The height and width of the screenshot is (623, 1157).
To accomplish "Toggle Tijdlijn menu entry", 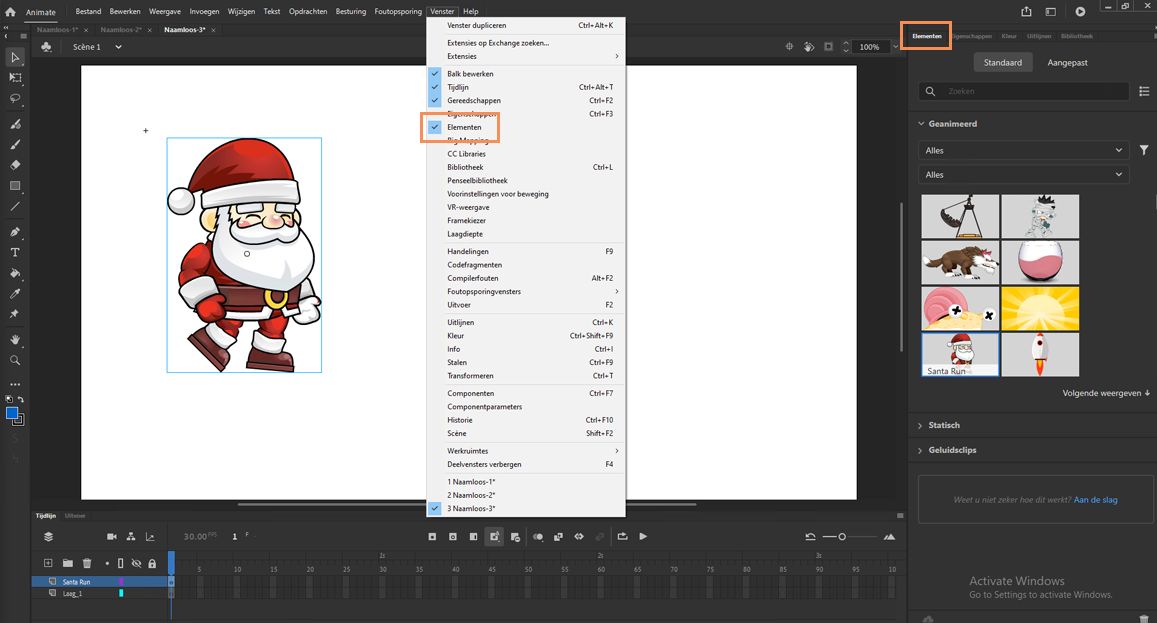I will (526, 87).
